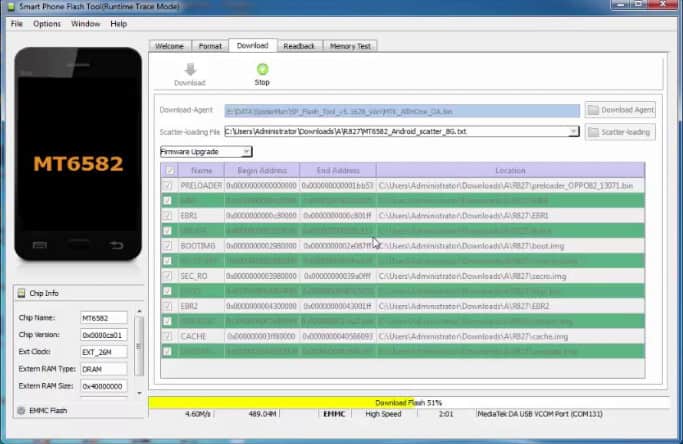Click the PRELOADER name cell
The width and height of the screenshot is (683, 444).
(x=201, y=186)
